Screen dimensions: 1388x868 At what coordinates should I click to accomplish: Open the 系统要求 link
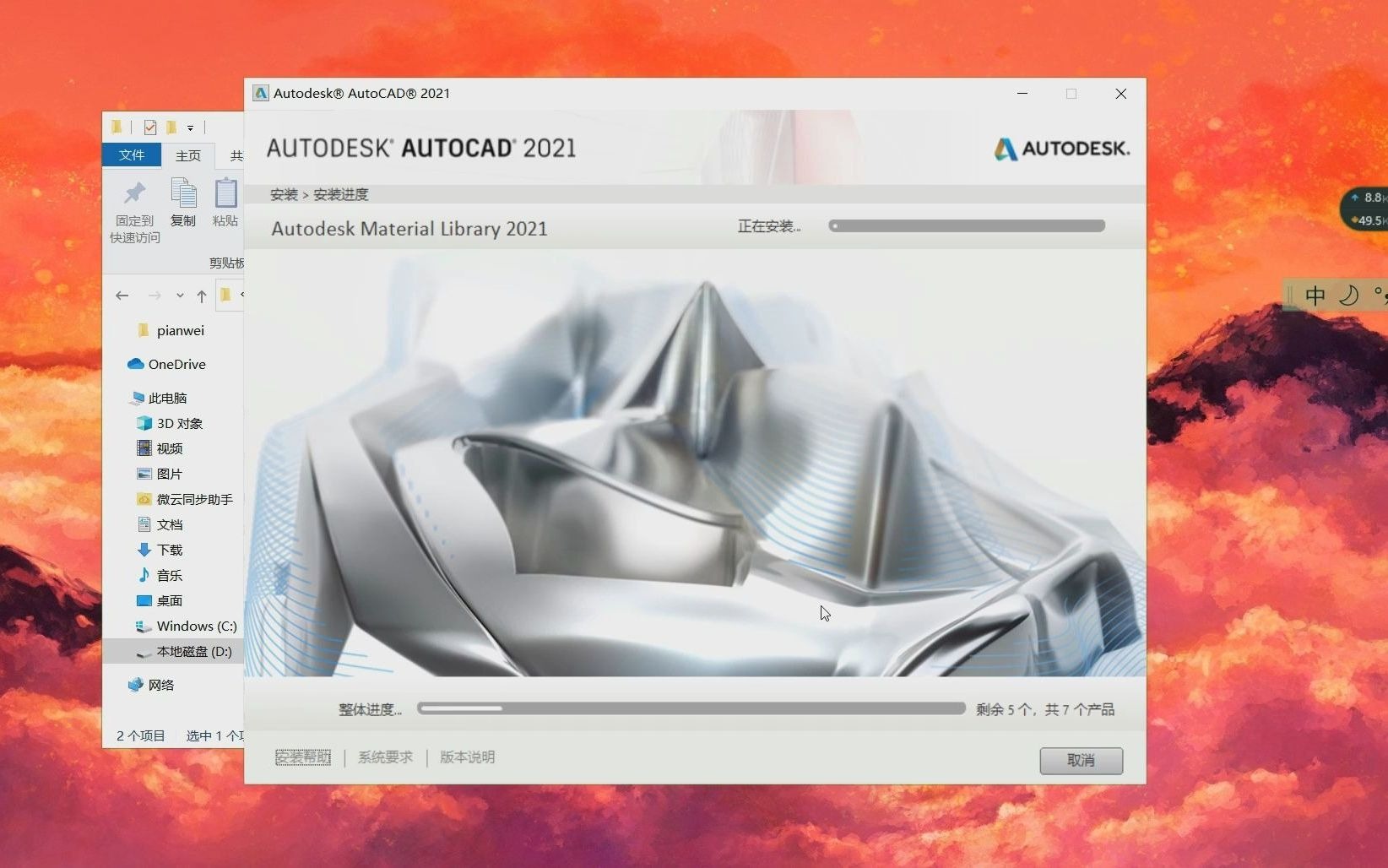coord(385,757)
